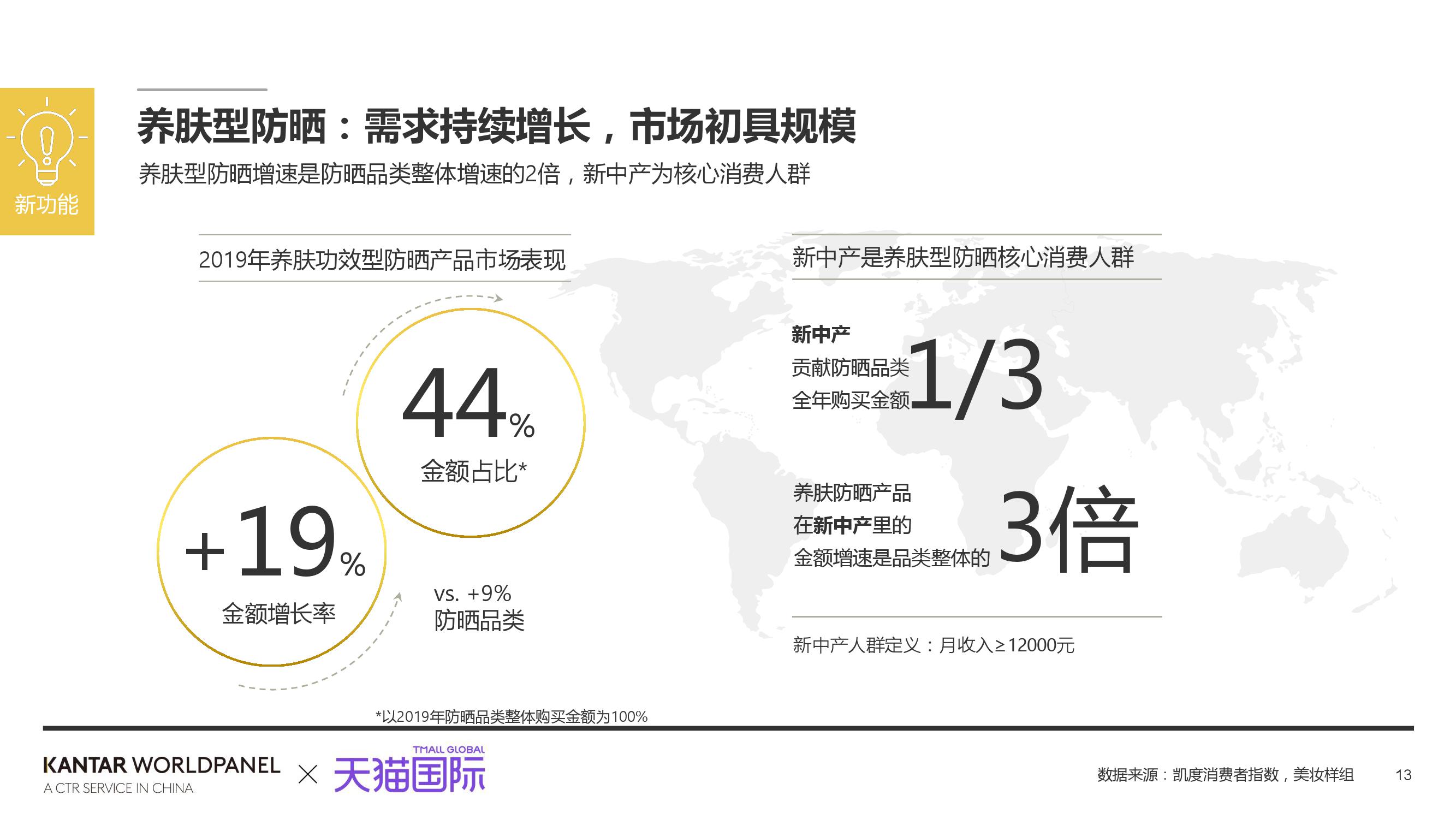Screen dimensions: 1456x819
Task: Click the 新功能 label on yellow sidebar
Action: coord(47,205)
